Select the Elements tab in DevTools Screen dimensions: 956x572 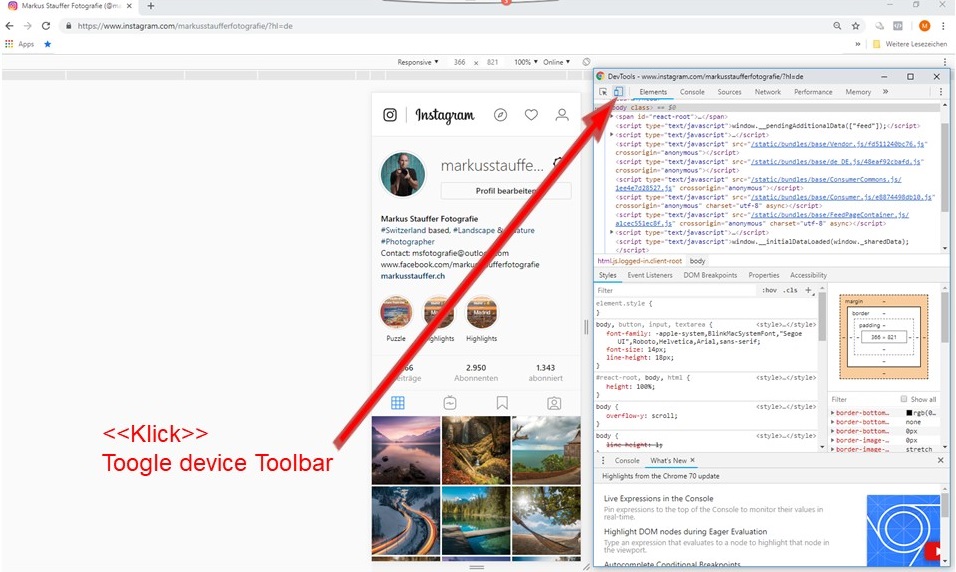click(x=653, y=92)
